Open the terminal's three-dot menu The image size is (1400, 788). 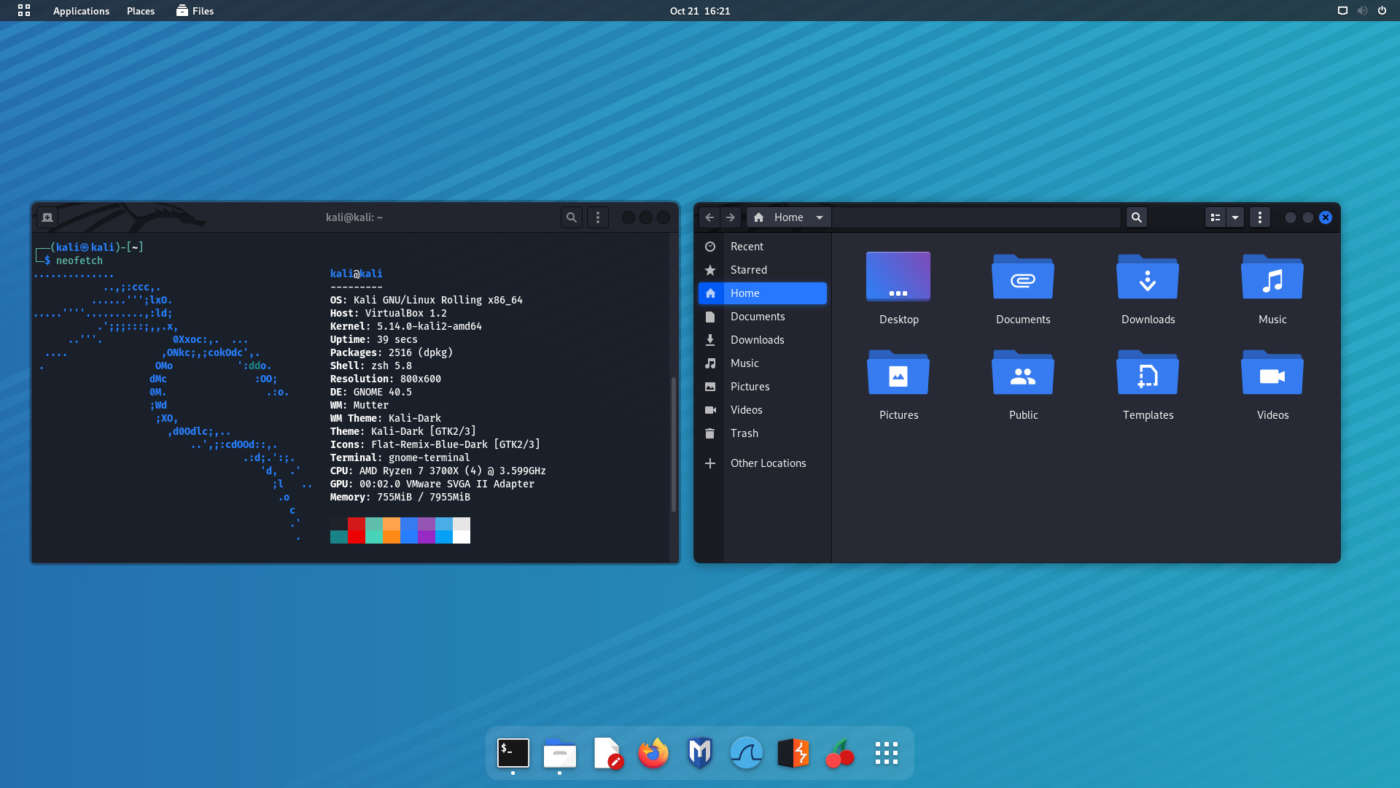click(597, 217)
